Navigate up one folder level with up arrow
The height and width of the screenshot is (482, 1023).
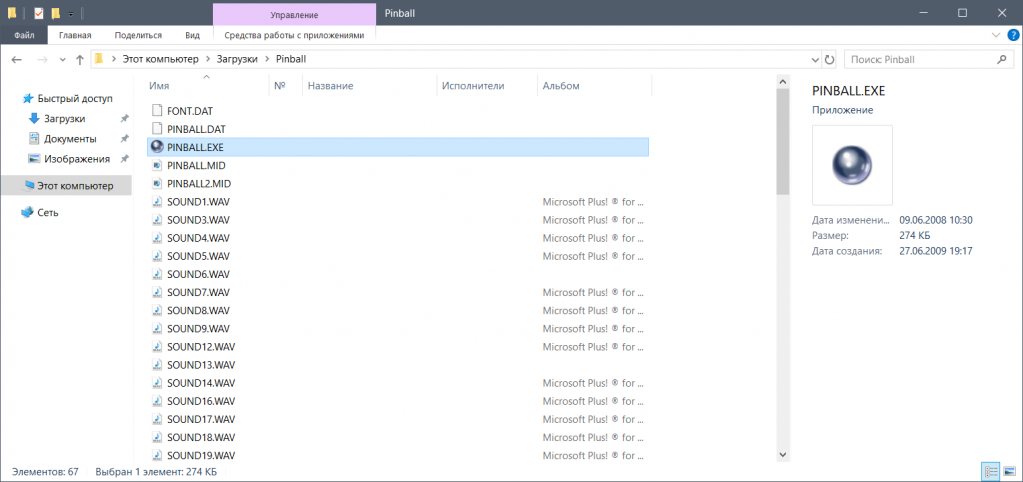(80, 60)
